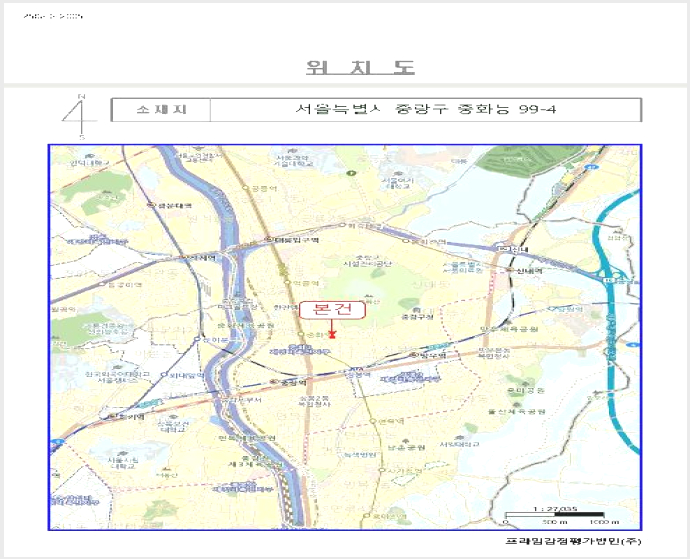Click the 망우역 station marker
Image resolution: width=690 pixels, height=559 pixels.
tap(414, 355)
